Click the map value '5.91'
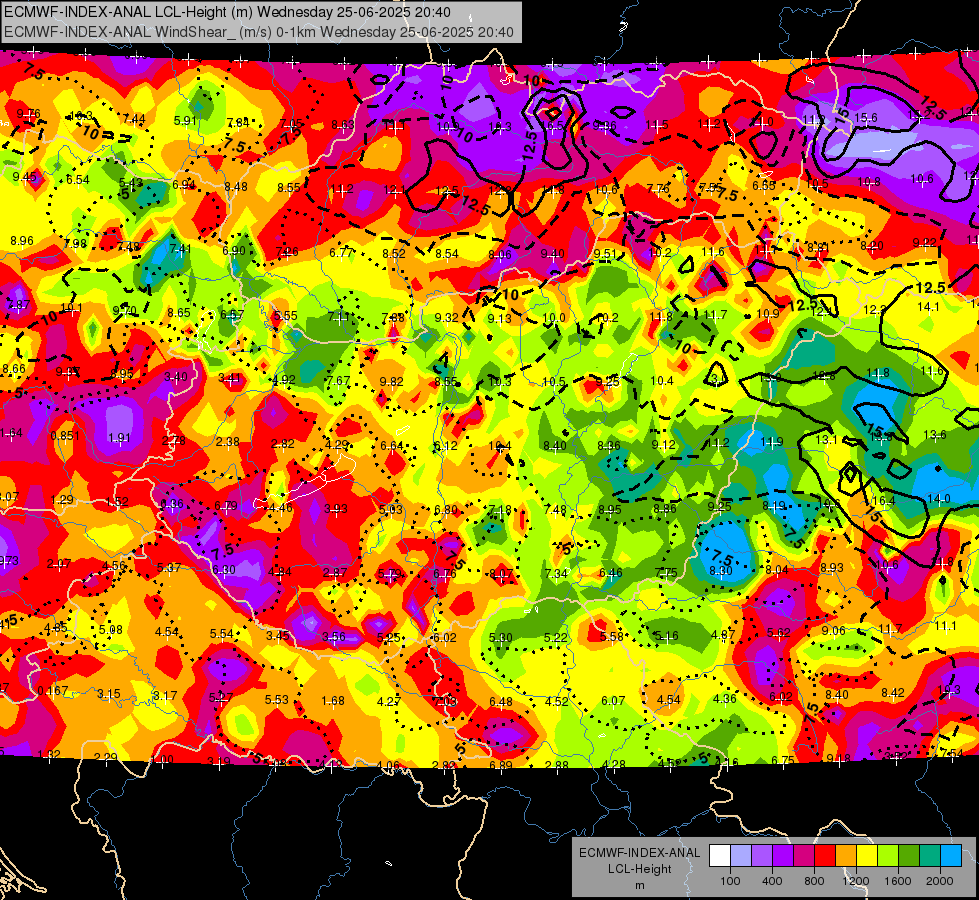979x900 pixels. (x=185, y=121)
